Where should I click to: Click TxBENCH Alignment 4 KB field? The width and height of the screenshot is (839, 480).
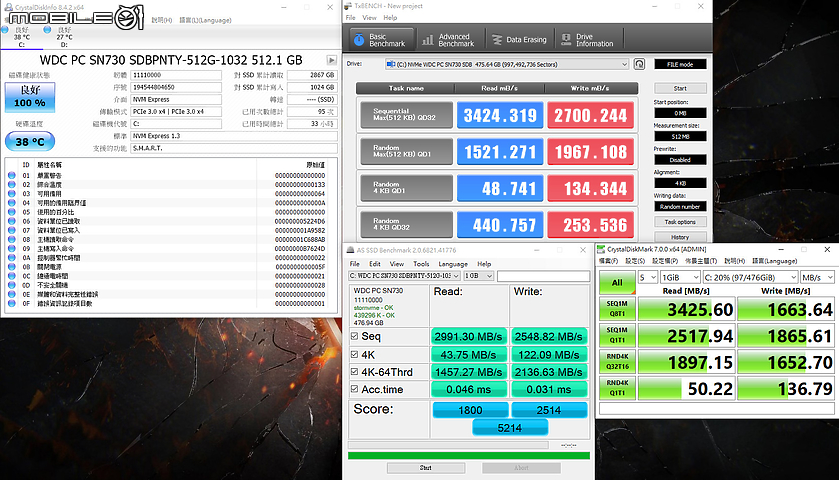pos(680,183)
